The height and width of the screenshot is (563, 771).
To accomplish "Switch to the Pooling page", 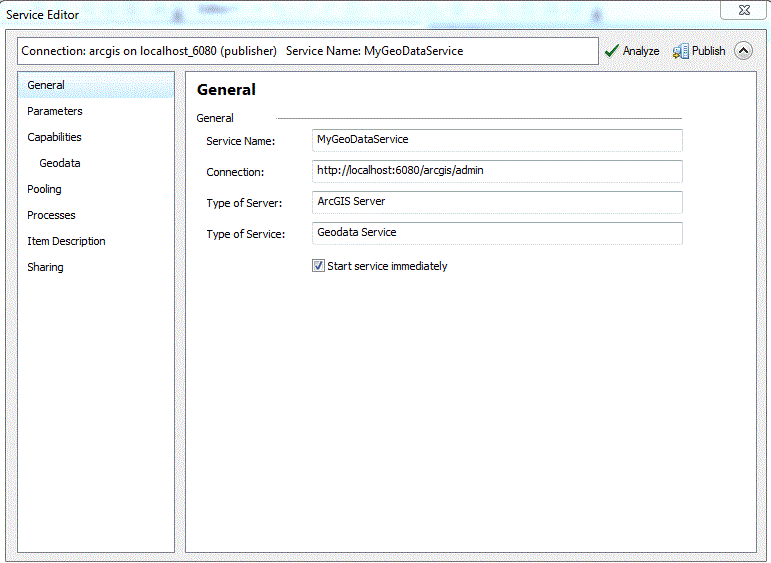I will [44, 189].
